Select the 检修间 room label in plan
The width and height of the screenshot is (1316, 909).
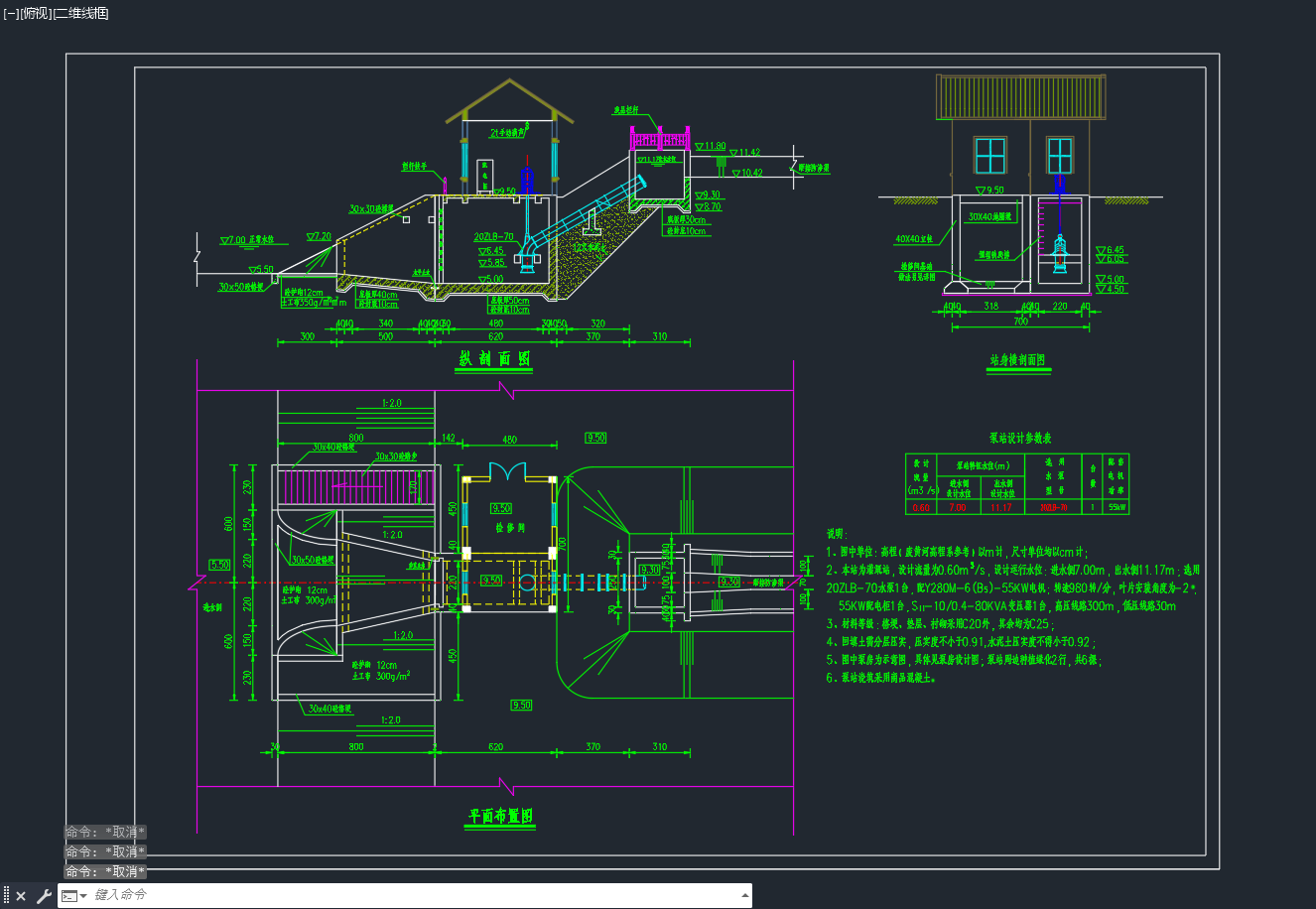click(509, 529)
